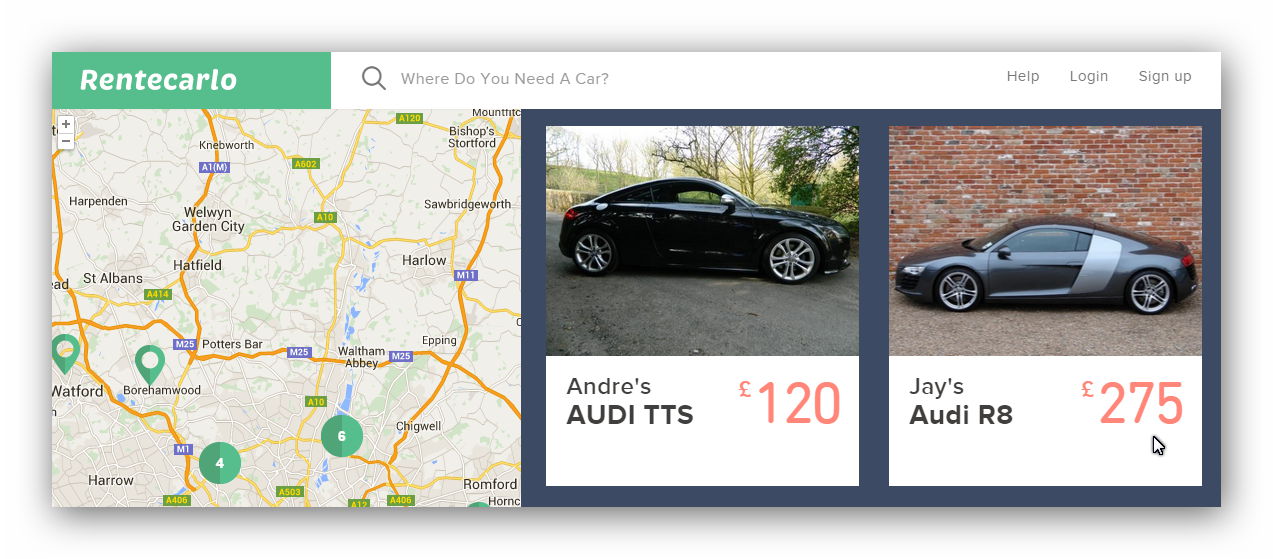Viewport: 1273px width, 559px height.
Task: Click the Waltham Abbey label on map
Action: pos(361,357)
